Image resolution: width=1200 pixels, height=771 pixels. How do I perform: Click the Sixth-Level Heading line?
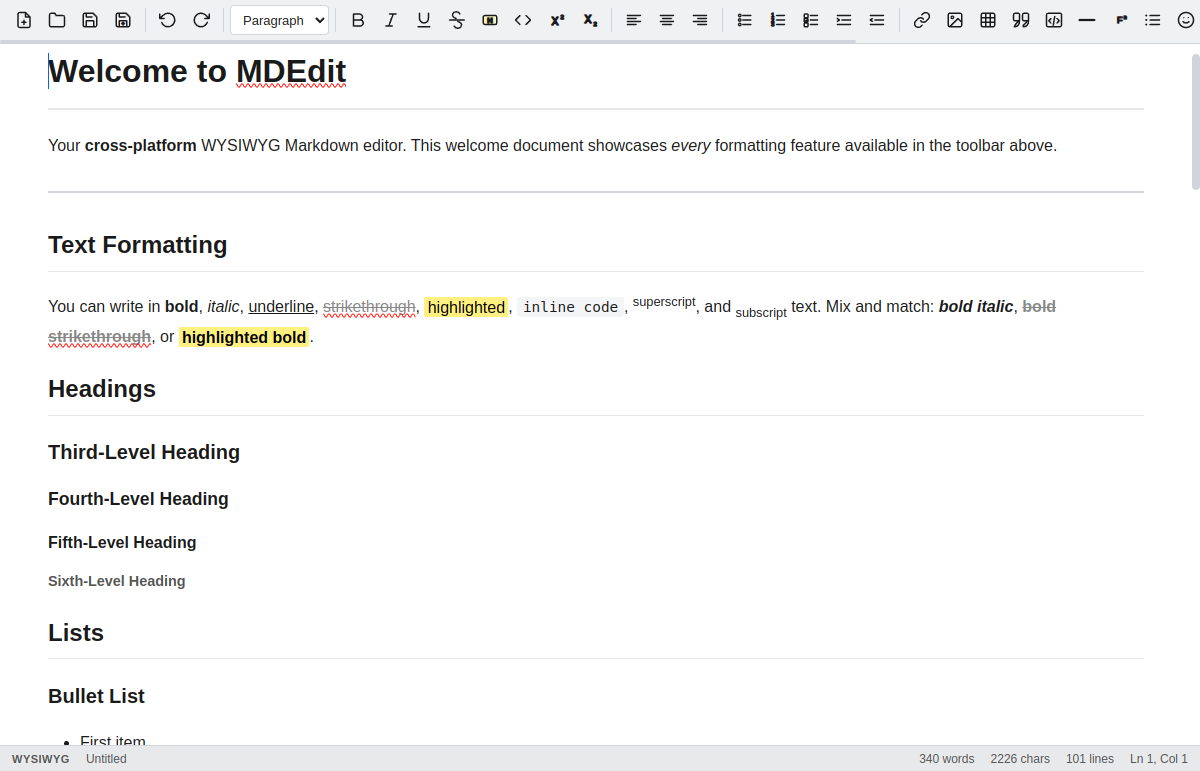coord(117,581)
